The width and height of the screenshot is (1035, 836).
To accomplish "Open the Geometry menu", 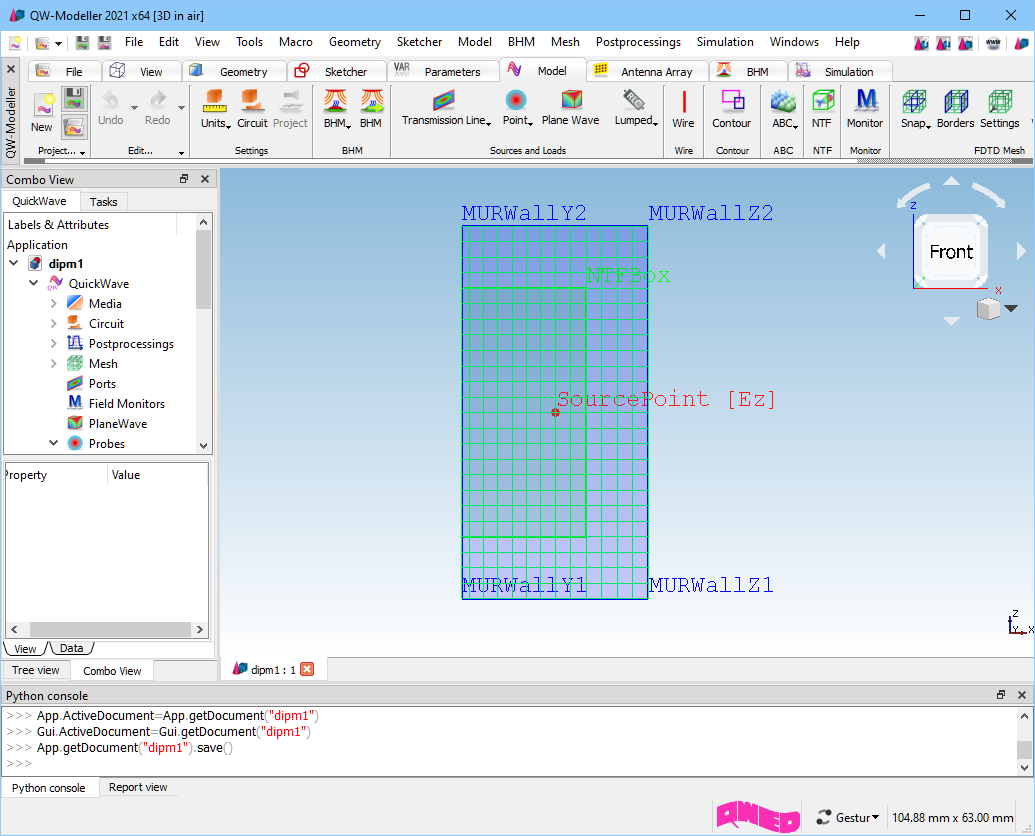I will coord(354,42).
